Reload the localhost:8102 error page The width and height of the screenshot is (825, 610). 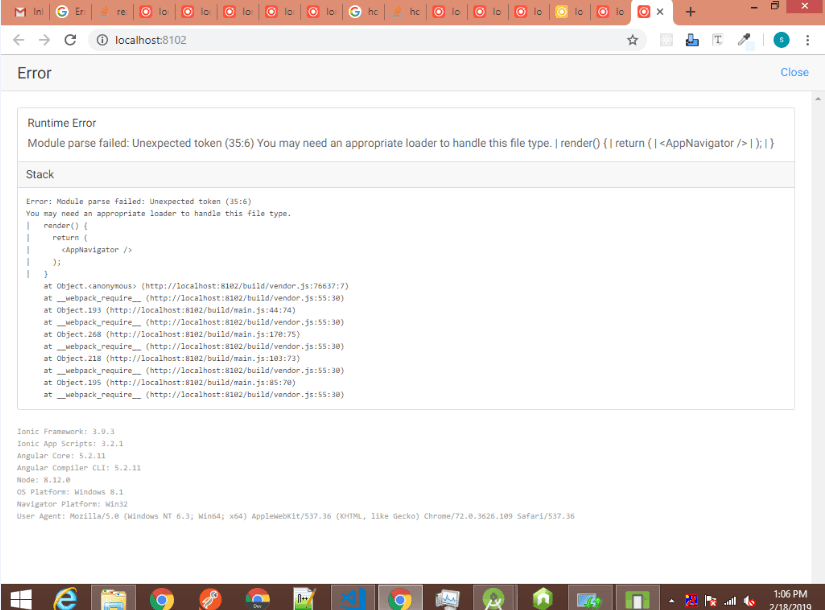pos(68,37)
